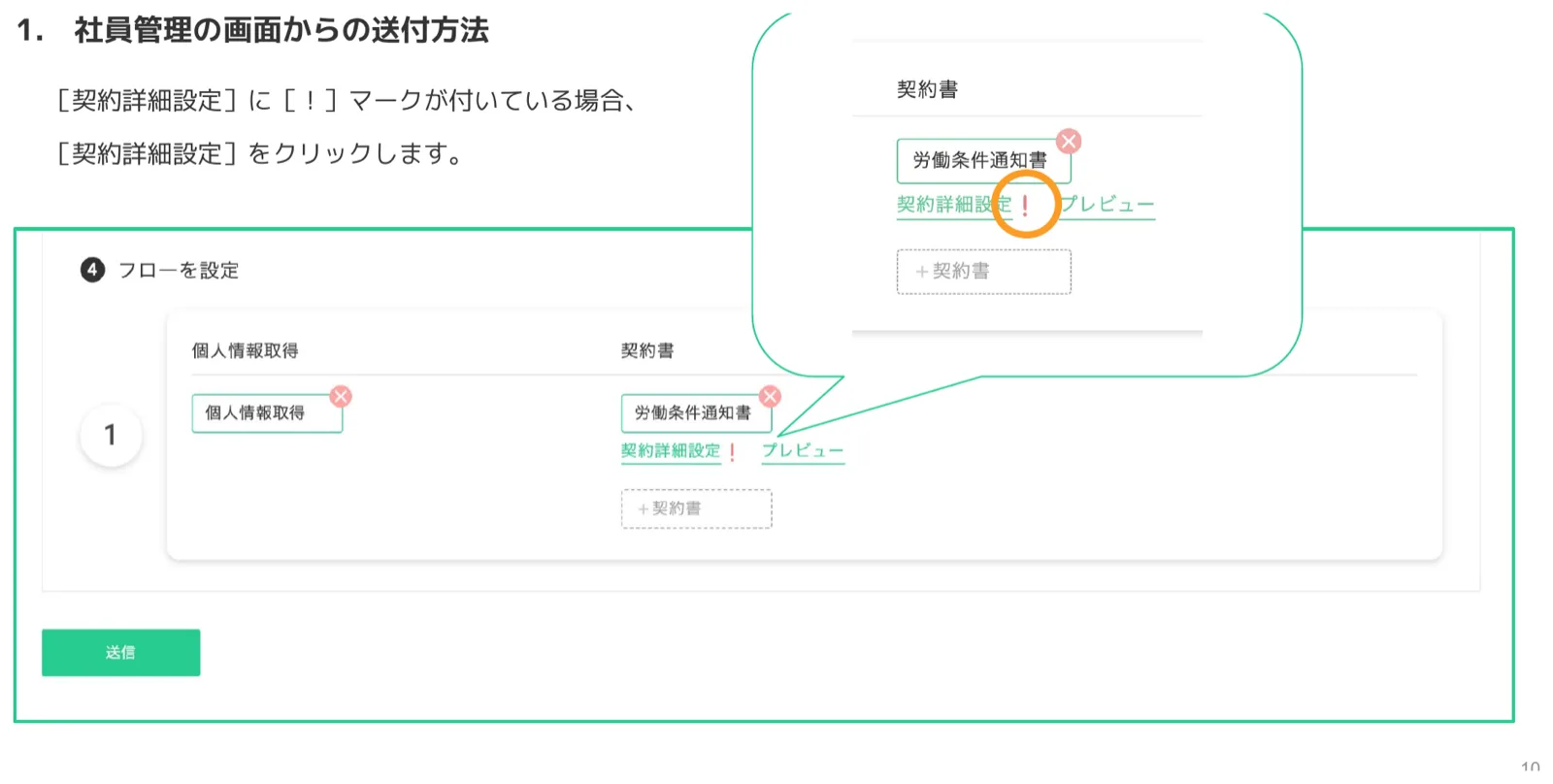This screenshot has height=784, width=1553.
Task: Click the 個人情報取得 column header
Action: pyautogui.click(x=245, y=350)
